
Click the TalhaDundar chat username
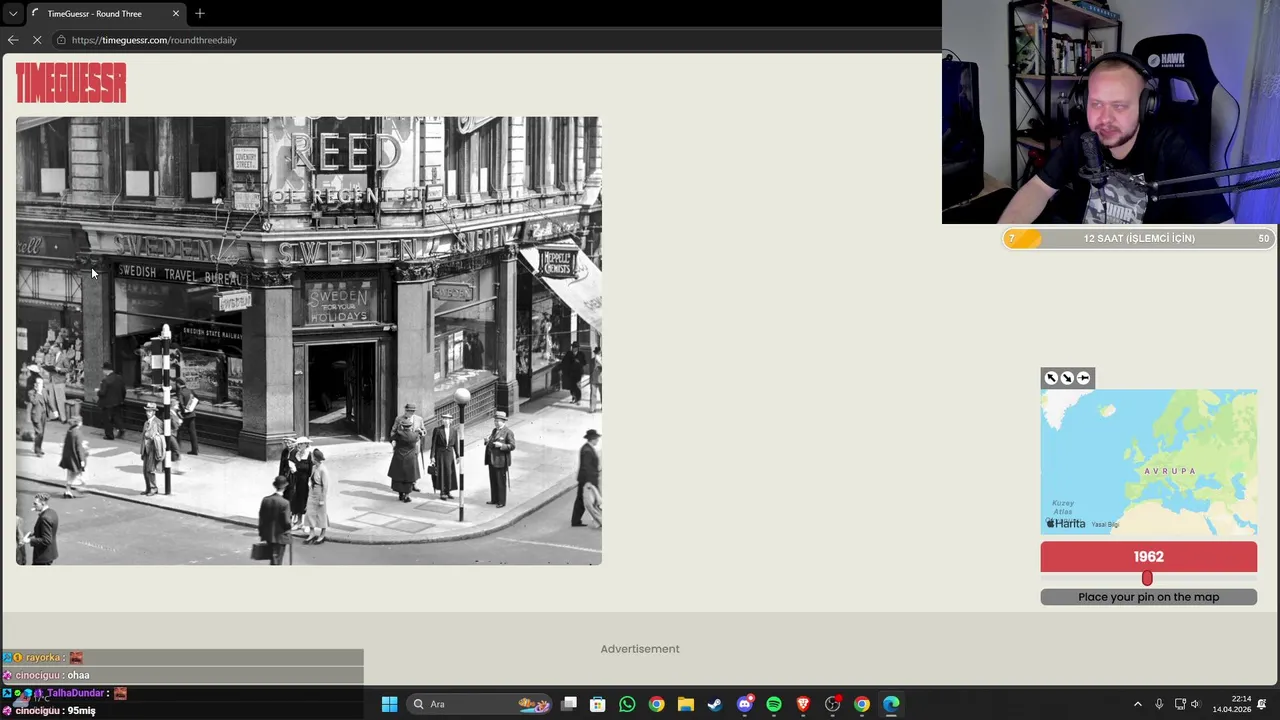(75, 693)
